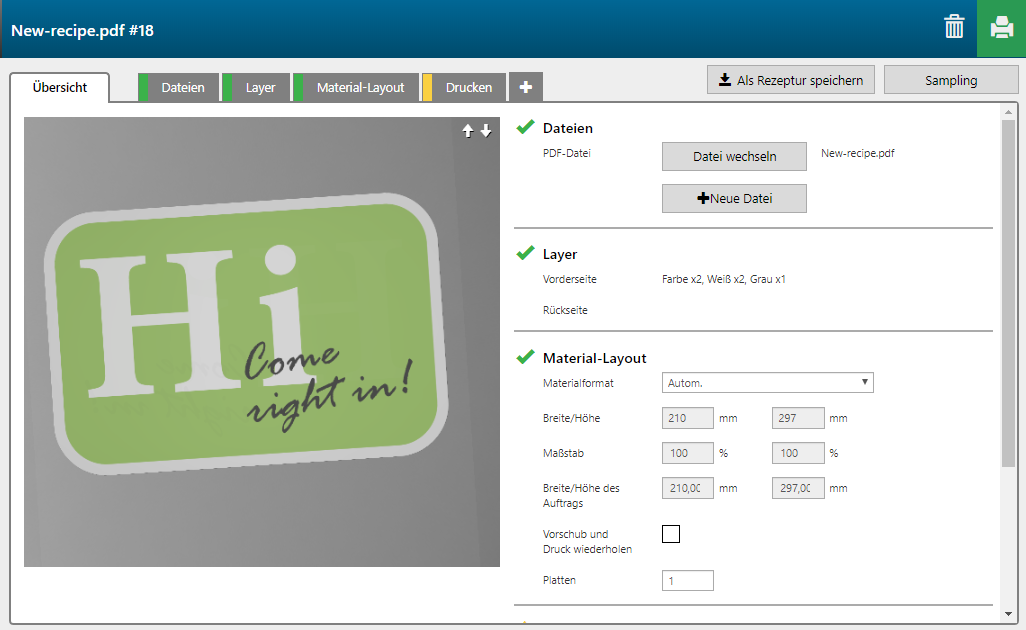1026x630 pixels.
Task: Click the green checkmark beside Layer heading
Action: (x=525, y=253)
